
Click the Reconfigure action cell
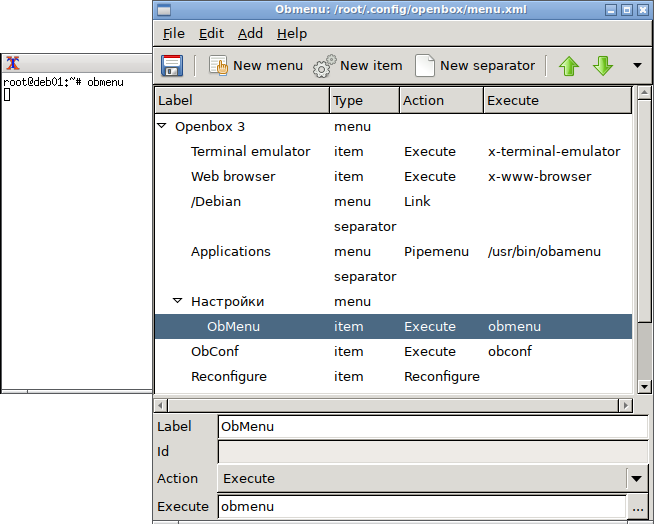[442, 377]
